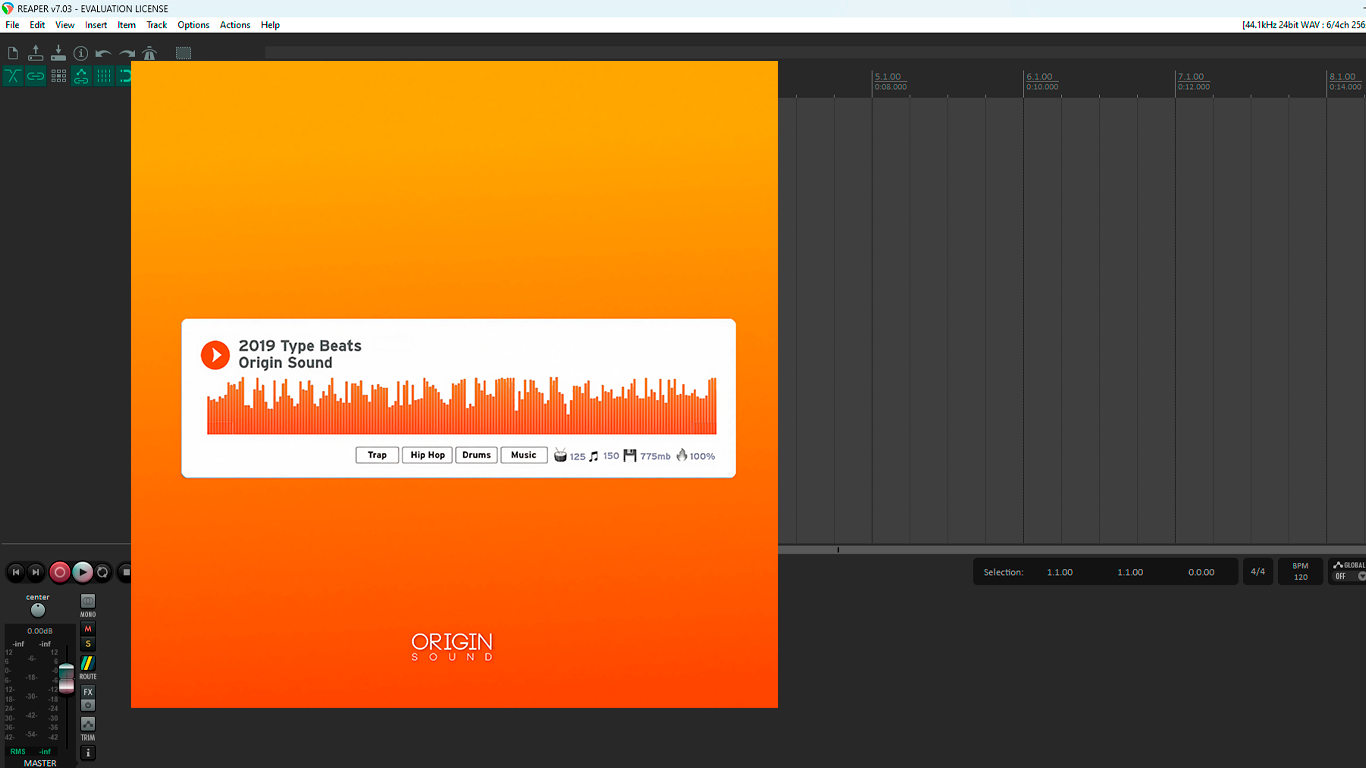This screenshot has width=1366, height=768.
Task: Click the Undo arrow in the toolbar
Action: tap(104, 53)
